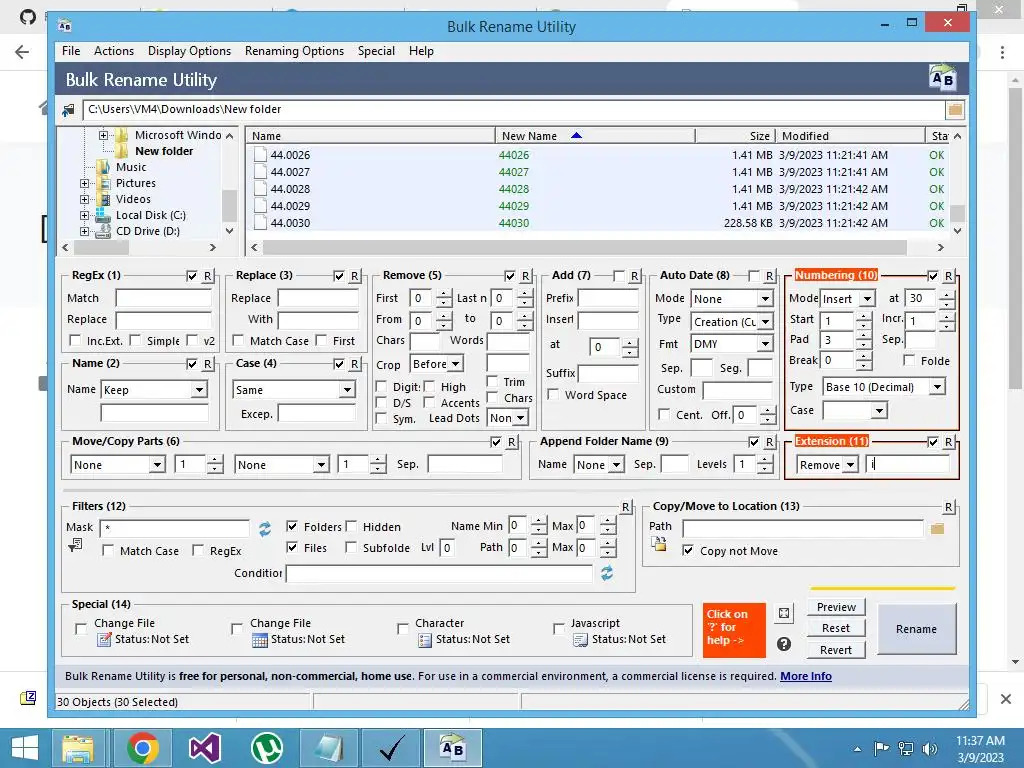Open Google Chrome from the taskbar
Image resolution: width=1024 pixels, height=768 pixels.
point(143,748)
